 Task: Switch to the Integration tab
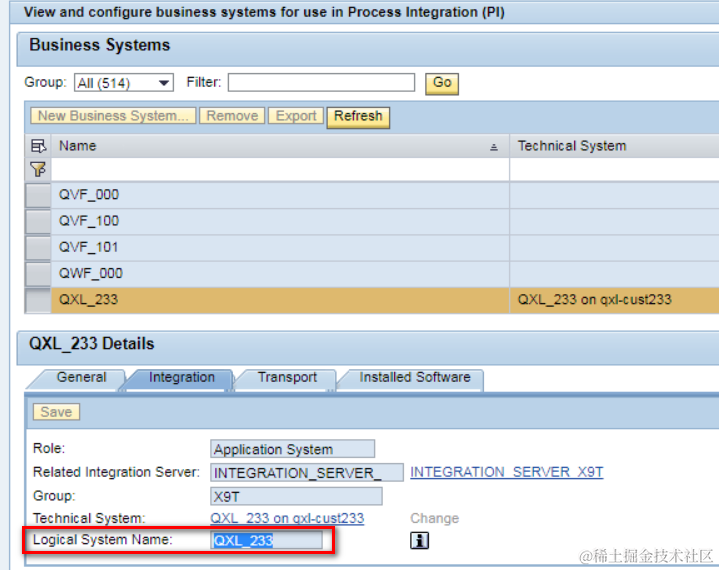click(182, 379)
